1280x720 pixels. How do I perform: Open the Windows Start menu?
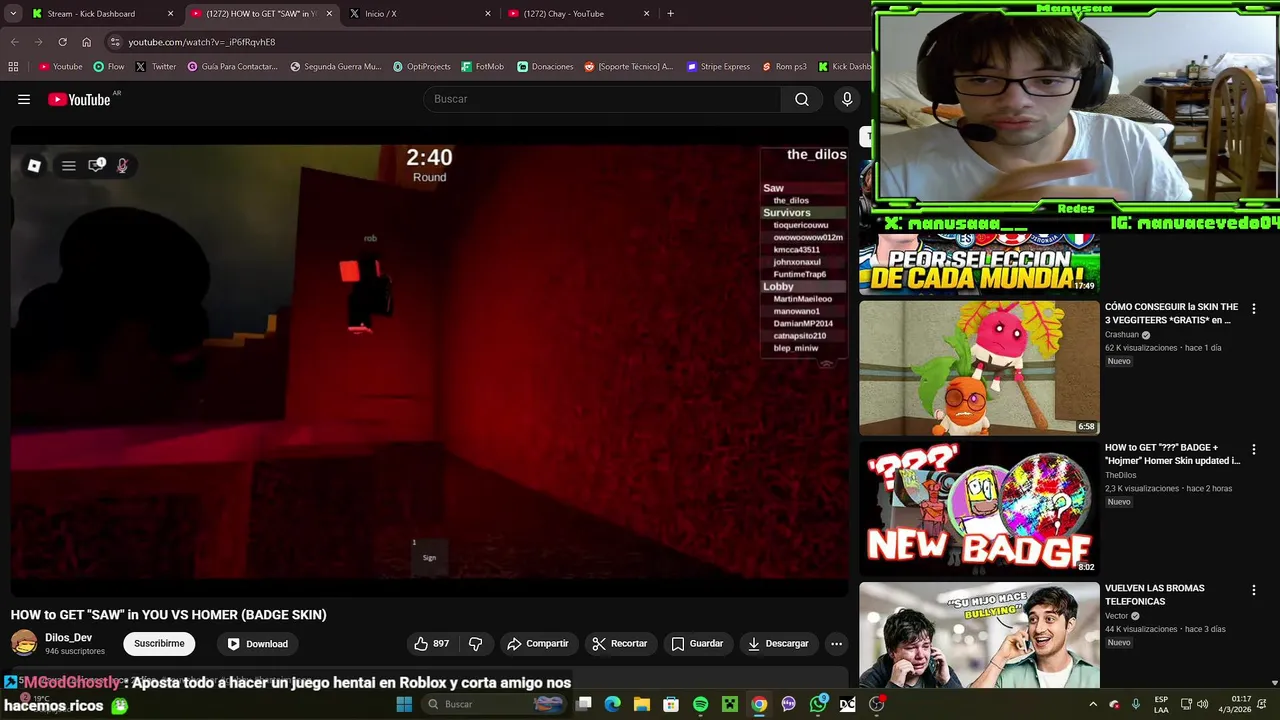point(404,704)
